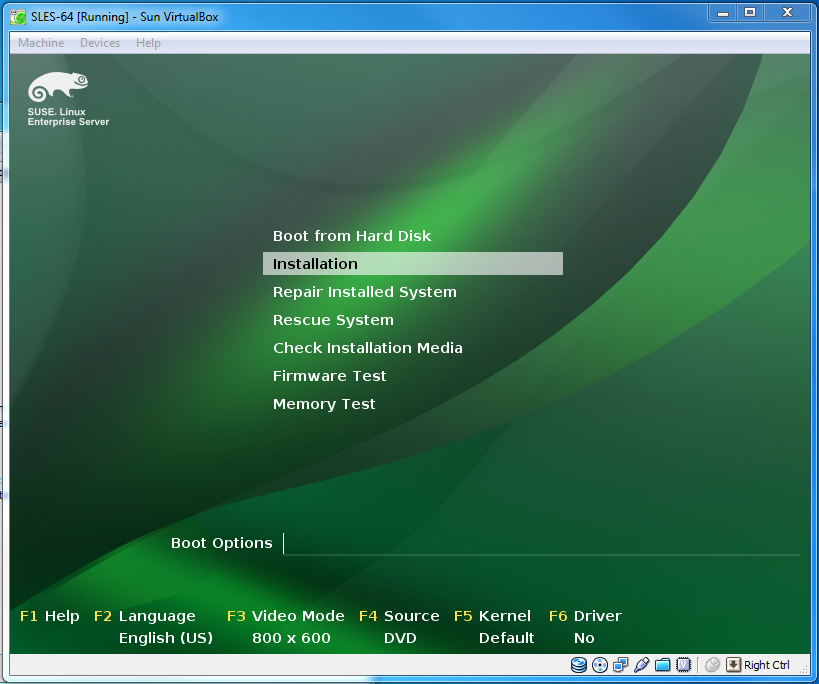The image size is (819, 684).
Task: Click the mouse capture indicator icon
Action: 712,665
